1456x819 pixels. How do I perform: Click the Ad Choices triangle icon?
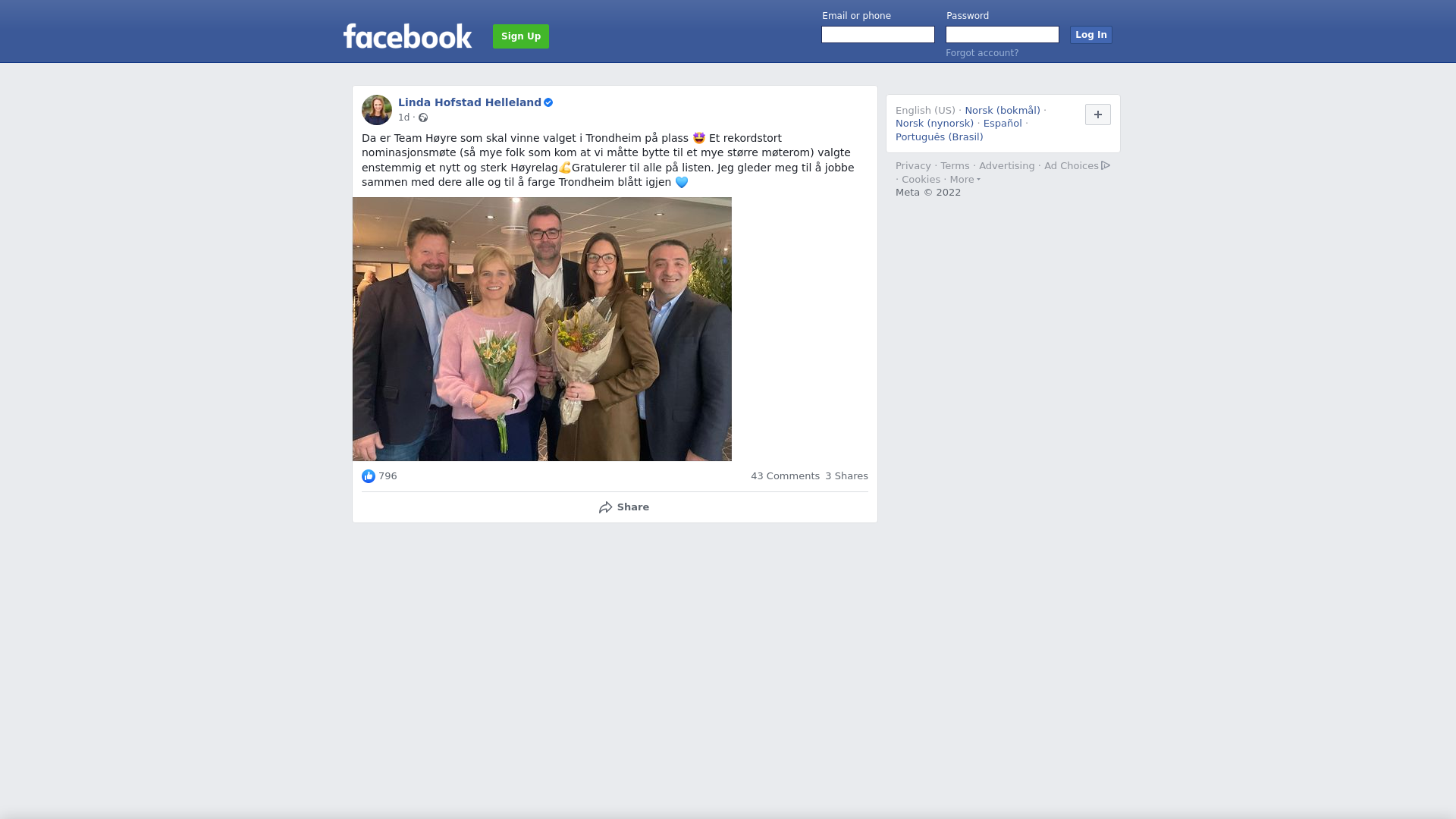click(1106, 165)
